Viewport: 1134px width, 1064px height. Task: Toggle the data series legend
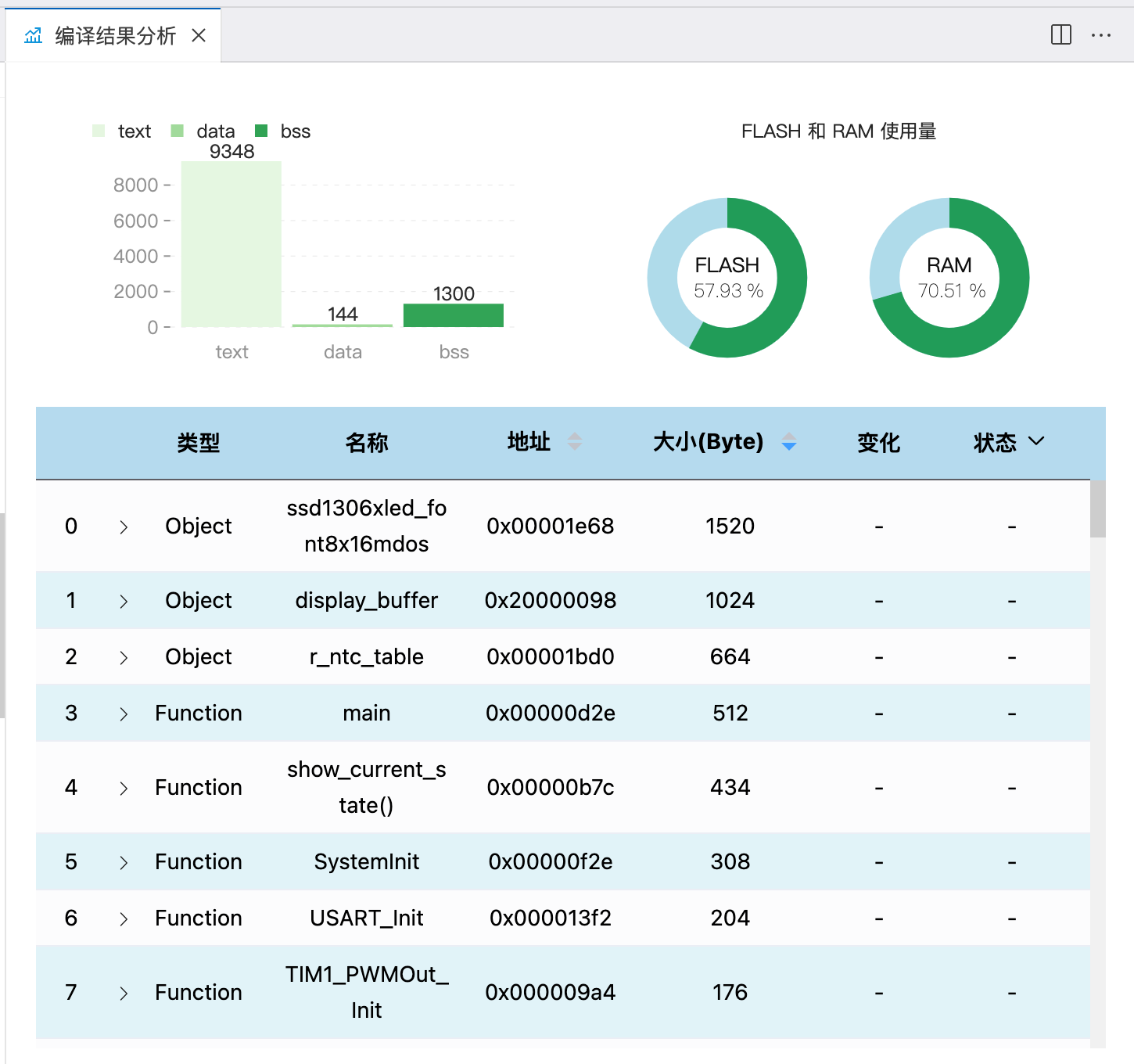(203, 131)
